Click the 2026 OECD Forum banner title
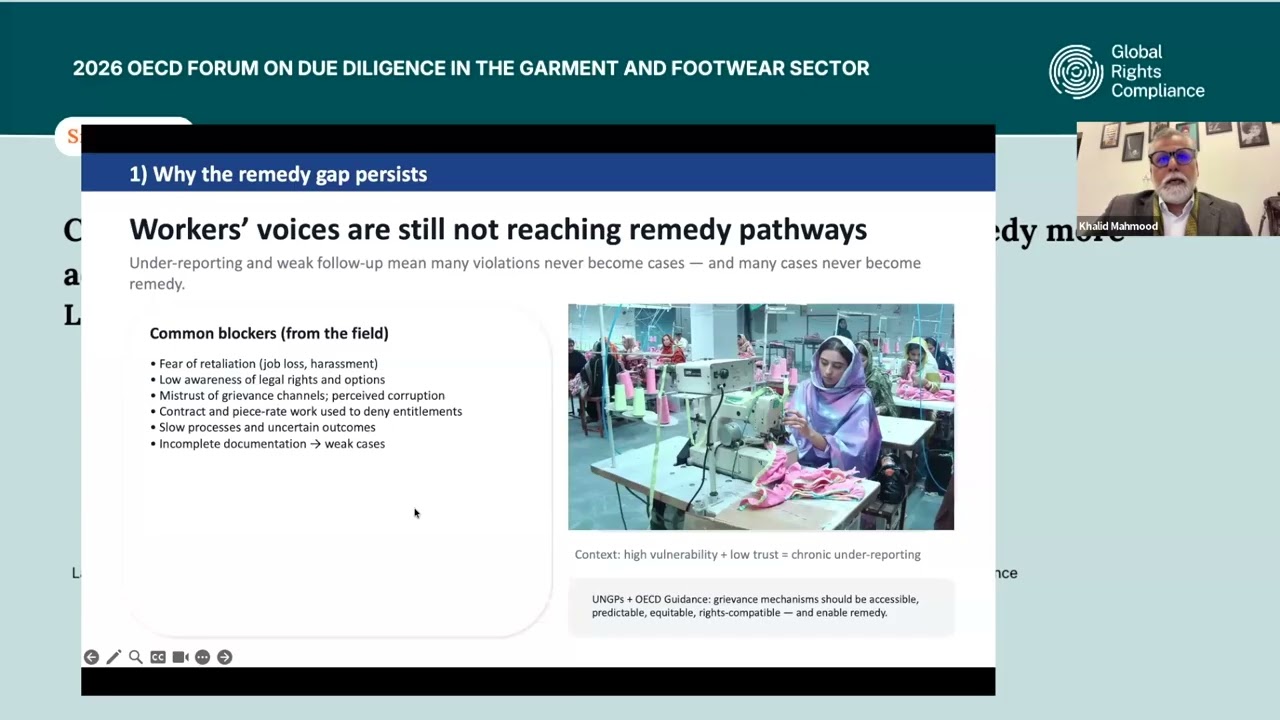 click(x=471, y=69)
